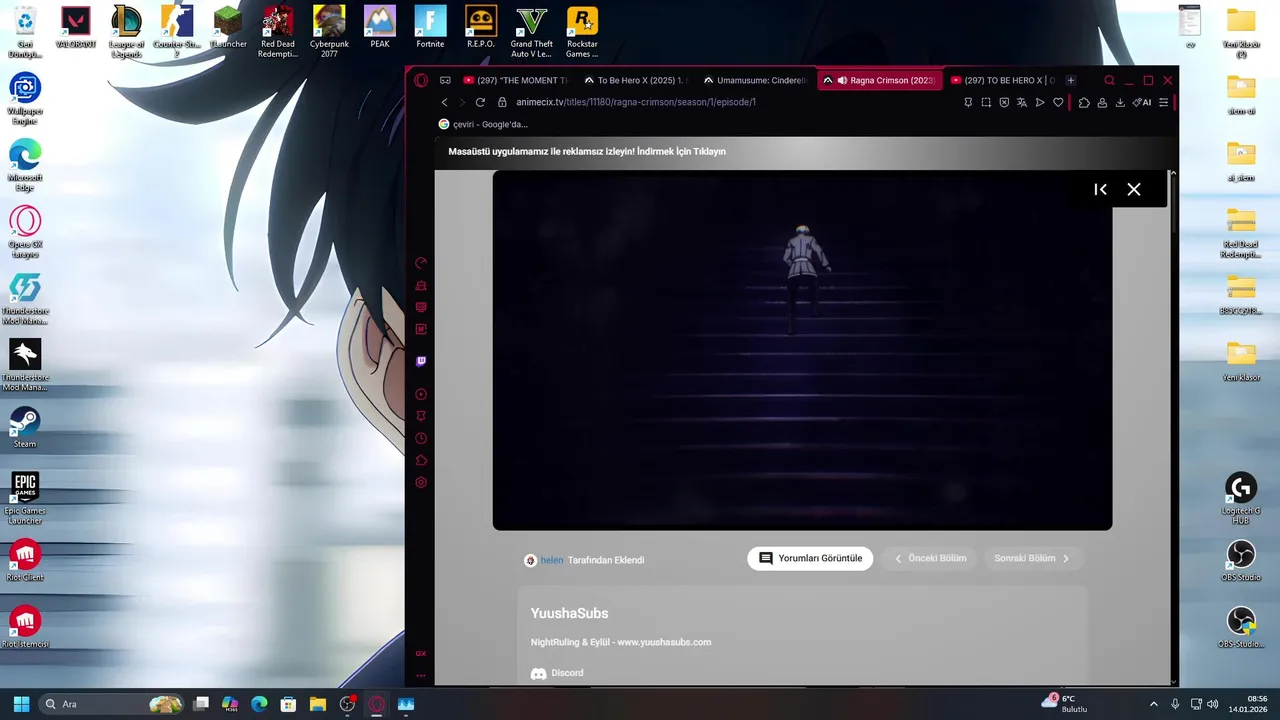Viewport: 1280px width, 720px height.
Task: Reload the animecix page
Action: (x=480, y=102)
